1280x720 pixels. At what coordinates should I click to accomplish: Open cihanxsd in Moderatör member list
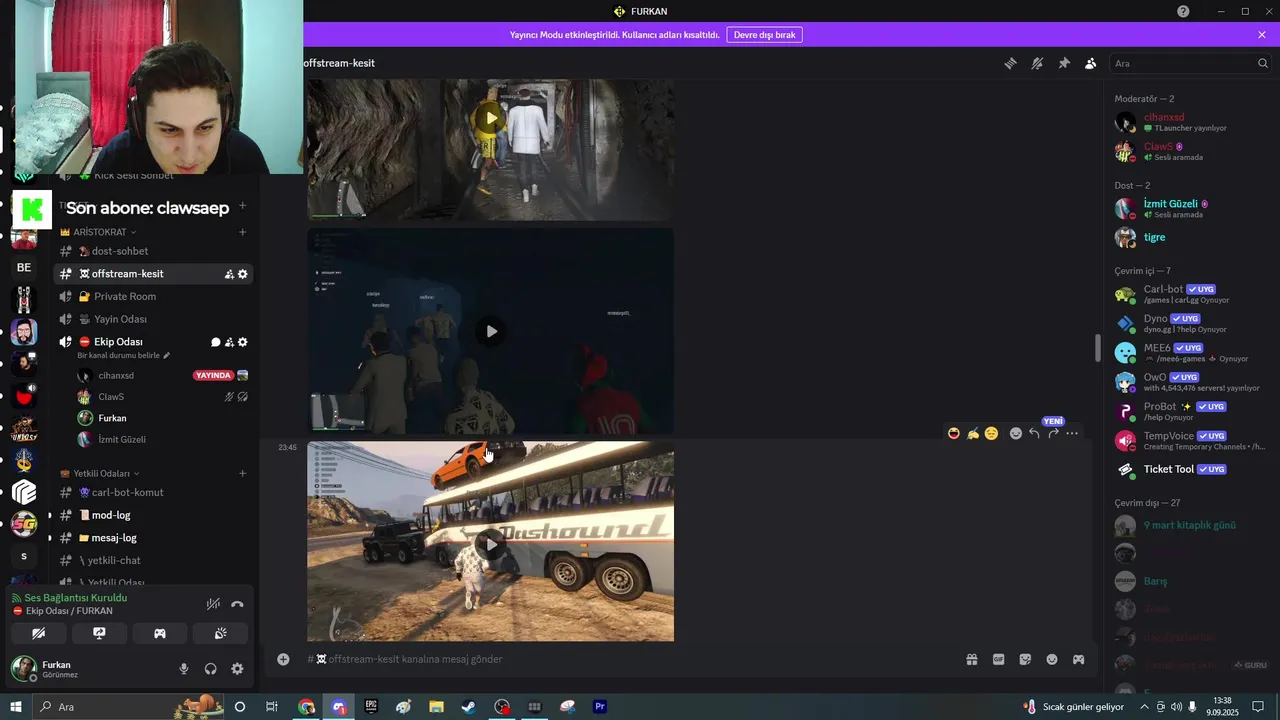pyautogui.click(x=1190, y=122)
